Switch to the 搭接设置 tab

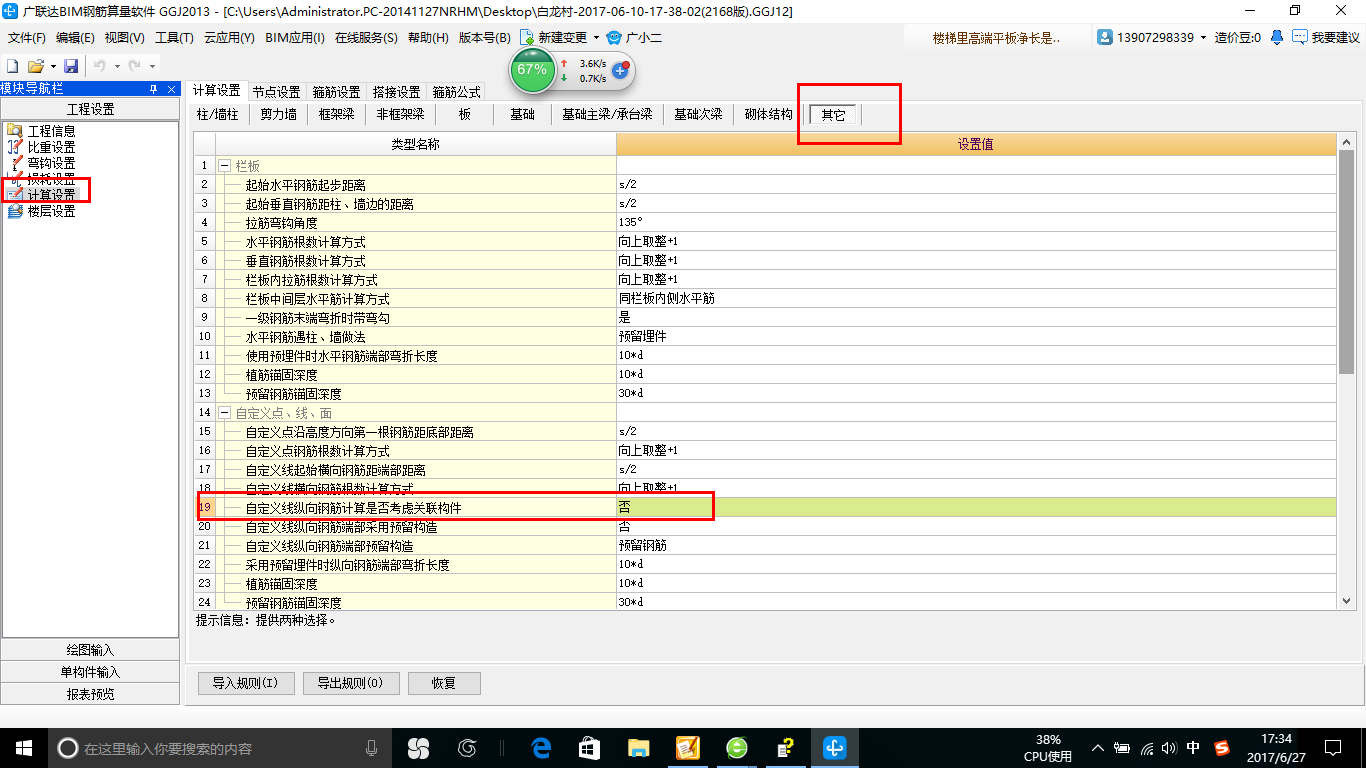[396, 91]
